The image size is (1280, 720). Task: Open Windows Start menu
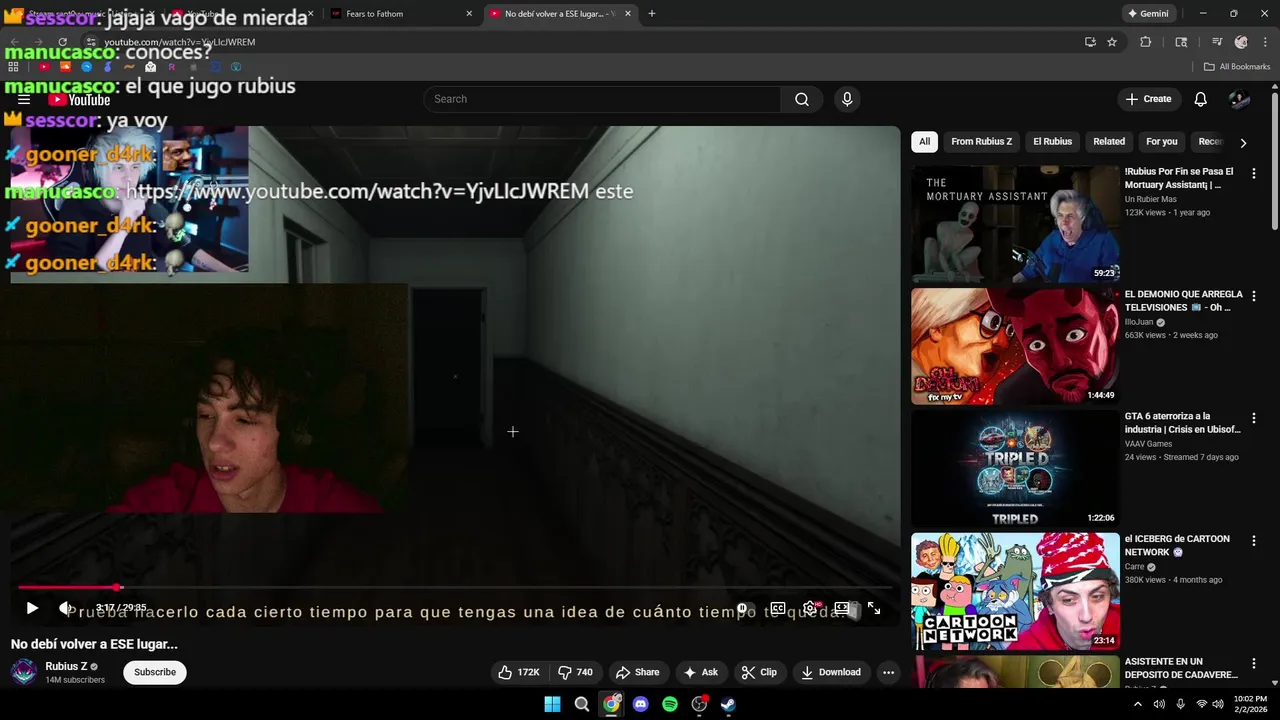point(552,704)
